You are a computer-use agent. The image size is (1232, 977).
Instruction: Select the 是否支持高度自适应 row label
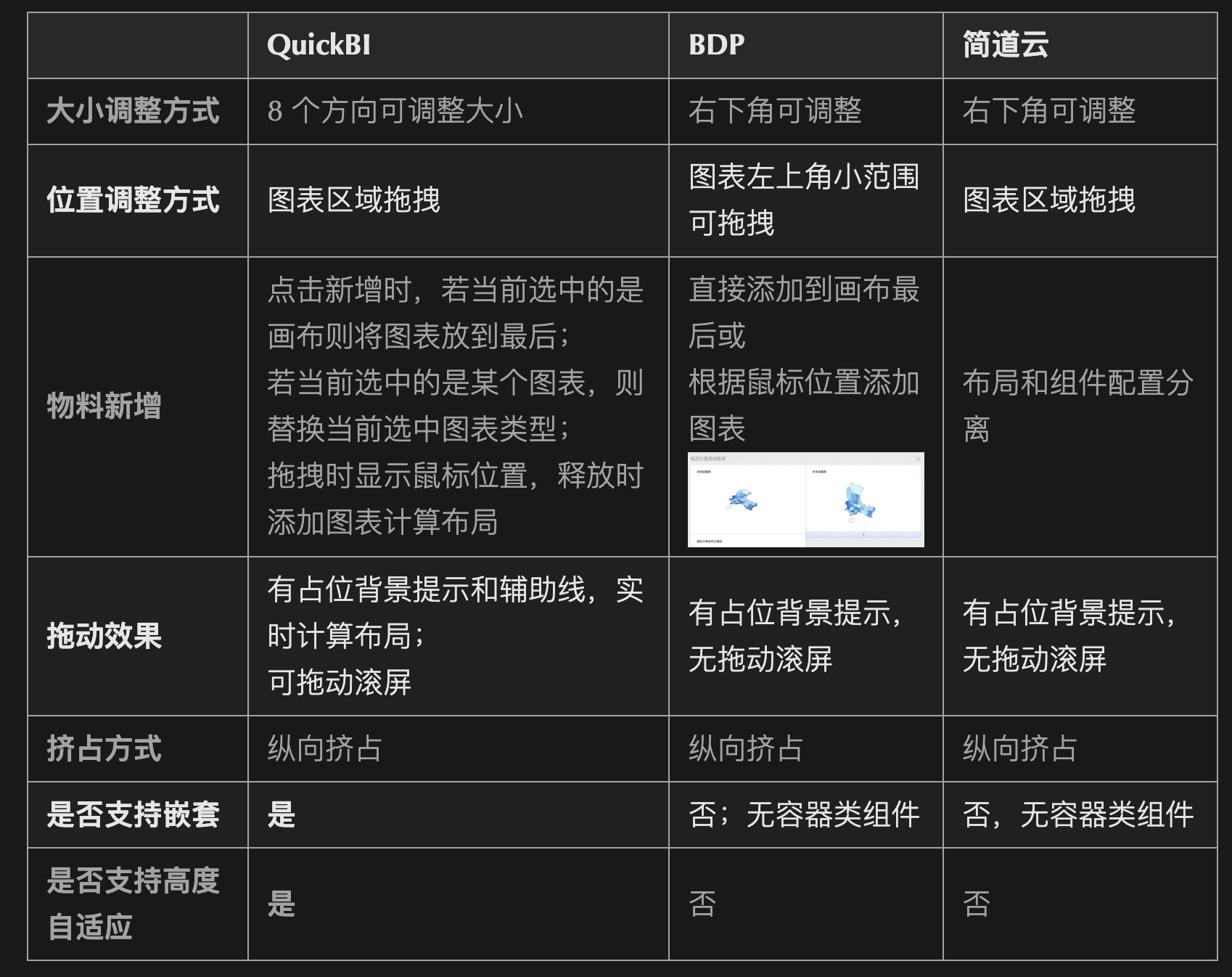click(133, 904)
